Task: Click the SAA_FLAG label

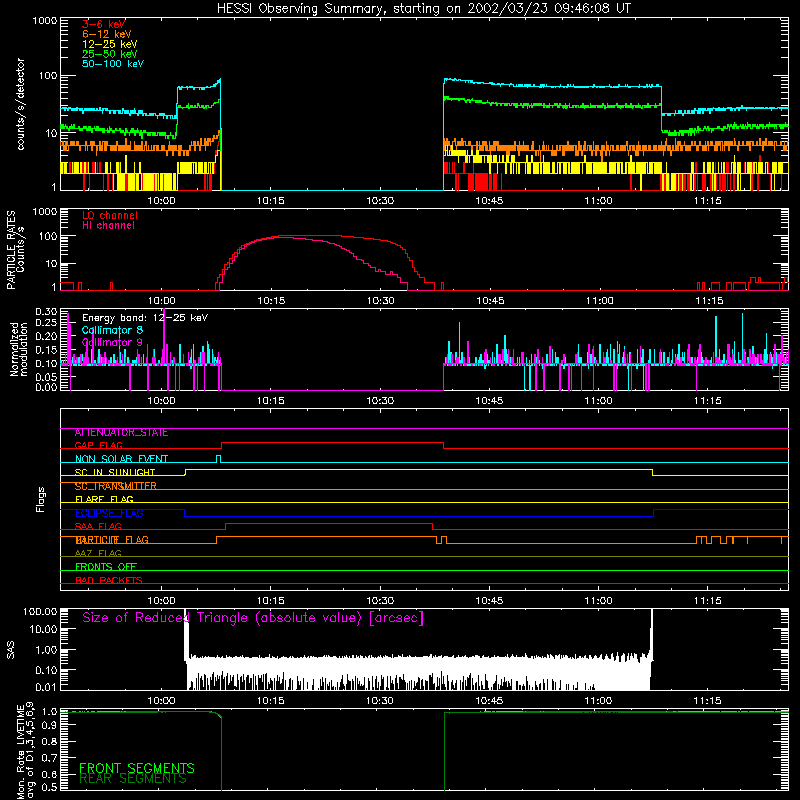Action: click(x=98, y=526)
